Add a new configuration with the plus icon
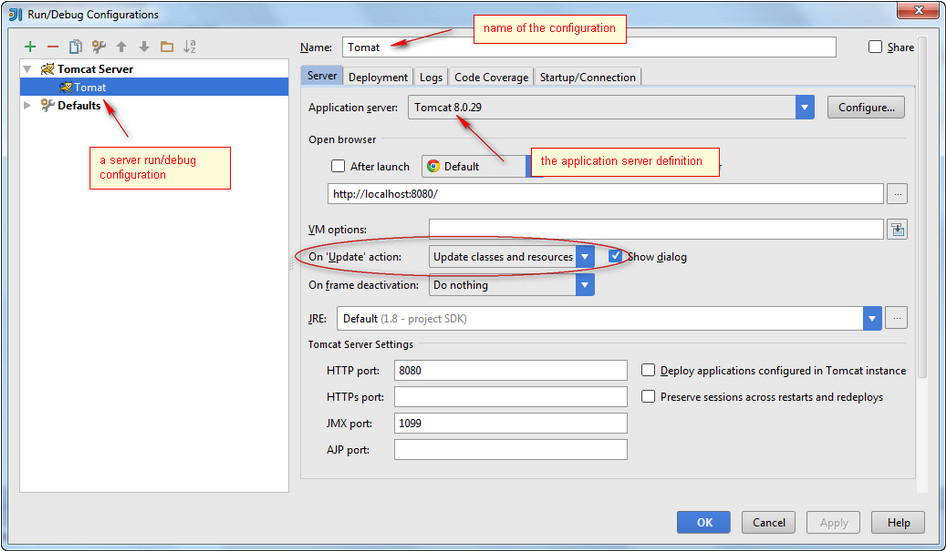This screenshot has height=552, width=946. tap(30, 46)
